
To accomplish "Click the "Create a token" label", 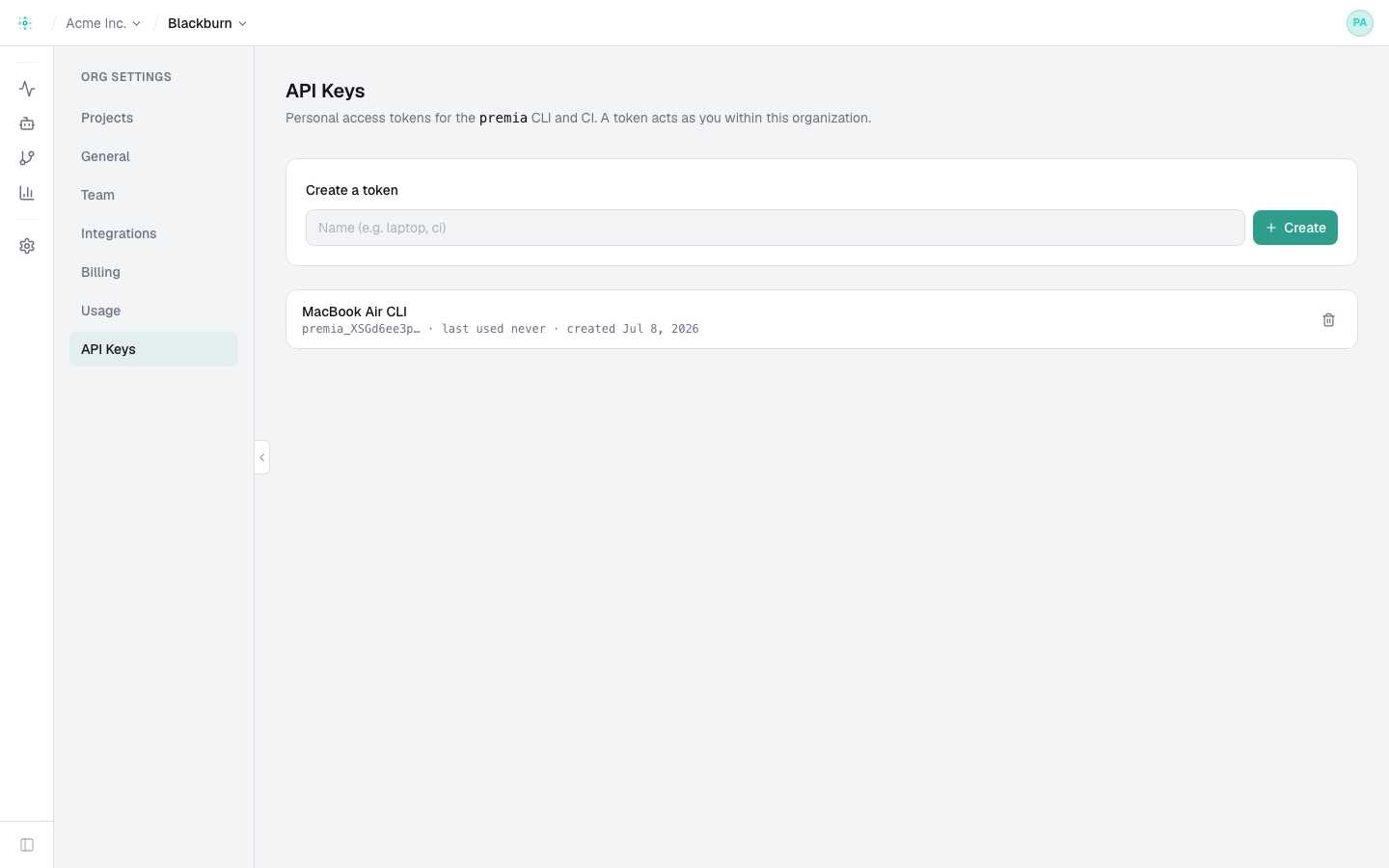I will point(352,190).
